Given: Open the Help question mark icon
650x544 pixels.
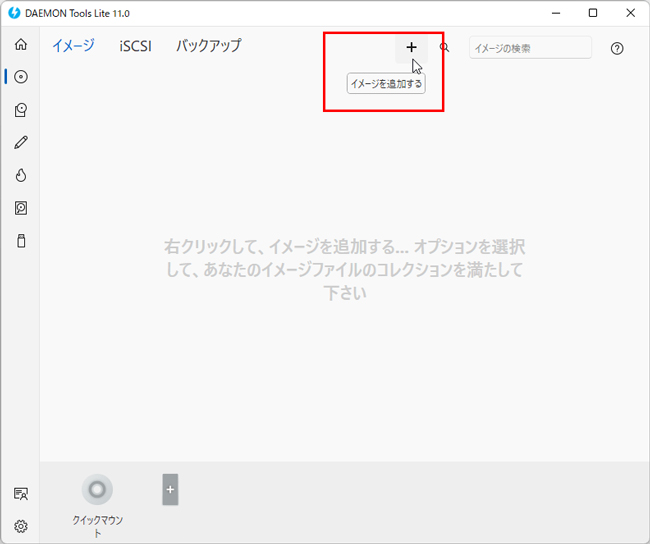Looking at the screenshot, I should (617, 49).
